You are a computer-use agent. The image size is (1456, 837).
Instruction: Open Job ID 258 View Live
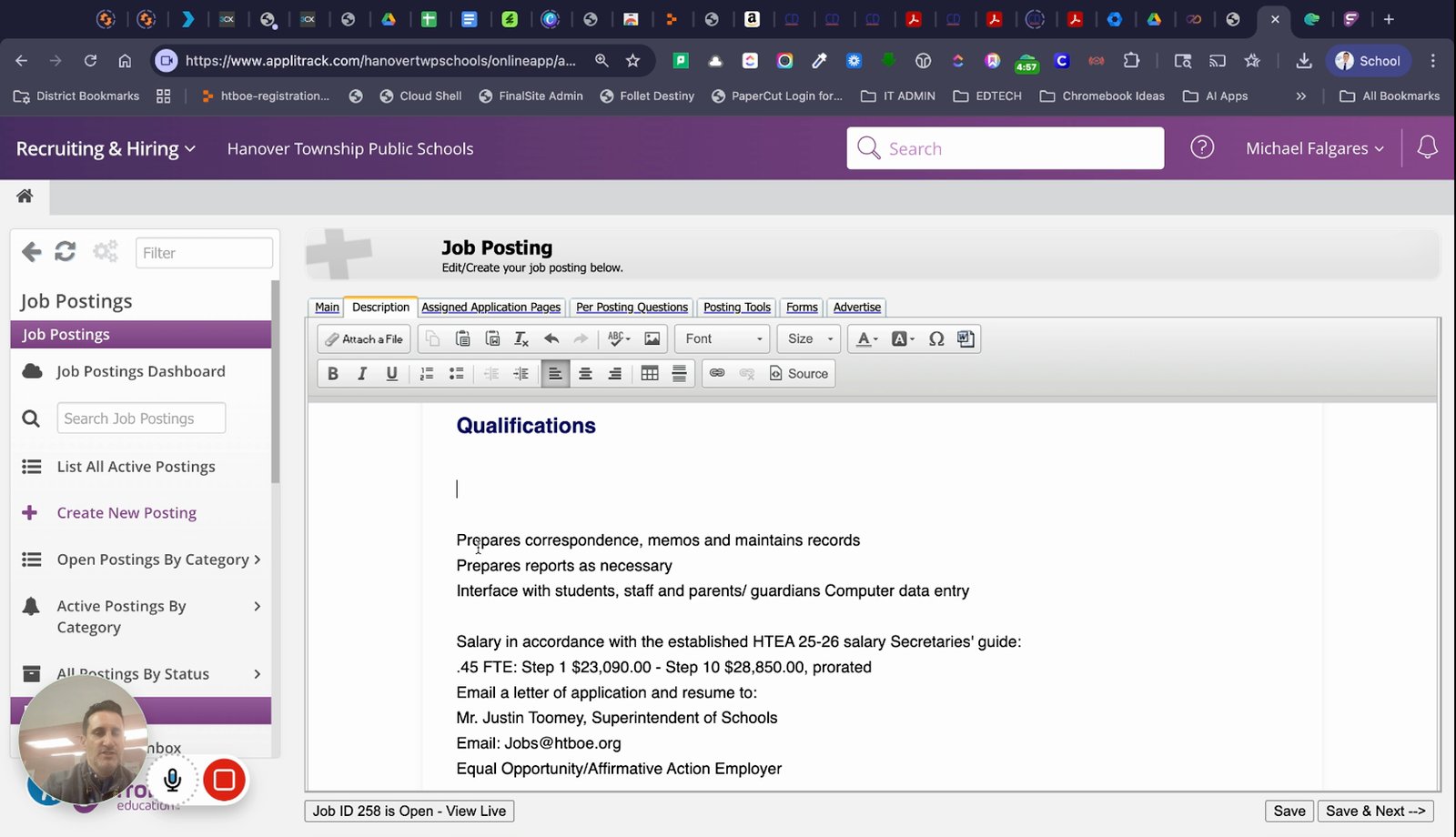point(409,811)
